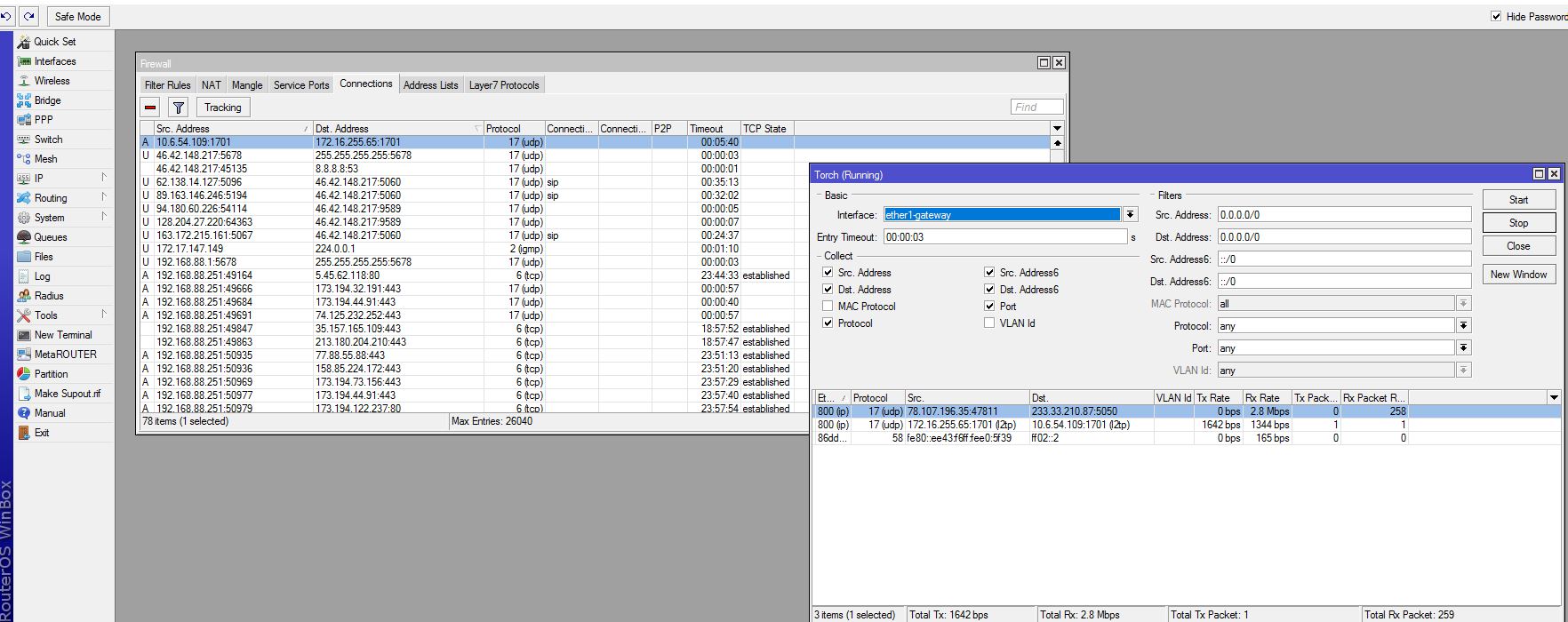Click the connections list scrollbar up arrow
Viewport: 1568px width, 622px height.
1057,142
